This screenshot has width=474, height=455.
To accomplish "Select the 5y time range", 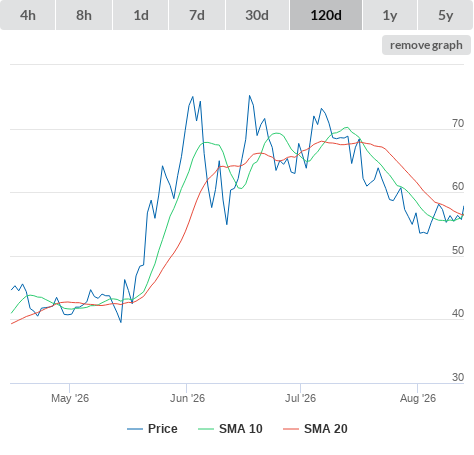I will [x=446, y=15].
